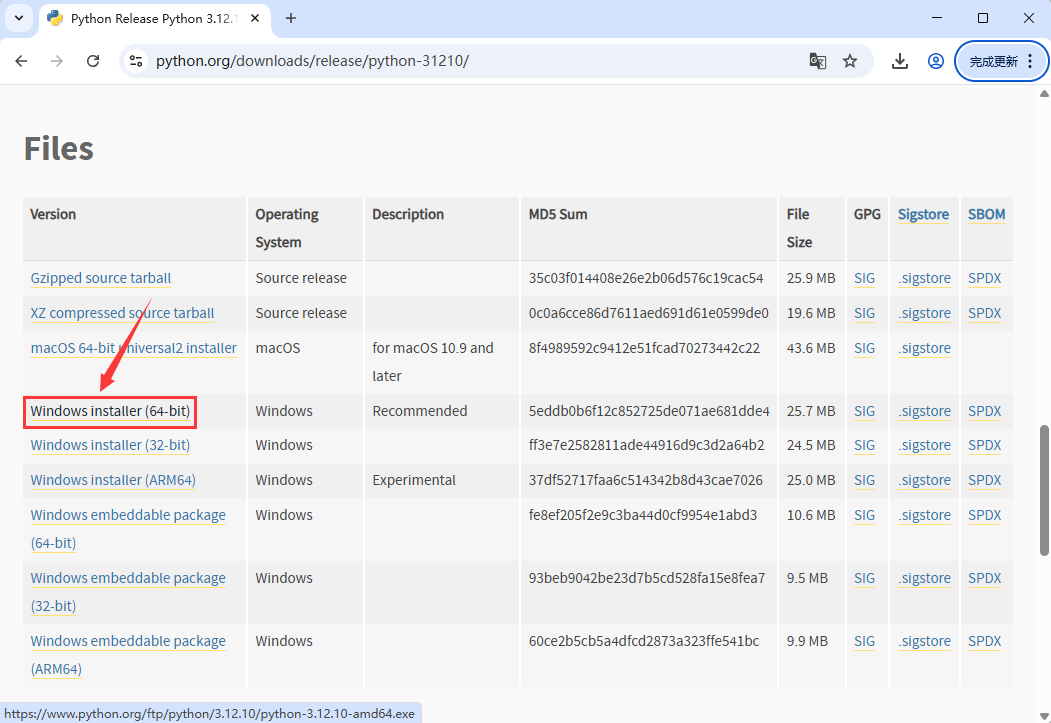Open SIG link for Windows installer 64-bit
Image resolution: width=1051 pixels, height=723 pixels.
[864, 411]
